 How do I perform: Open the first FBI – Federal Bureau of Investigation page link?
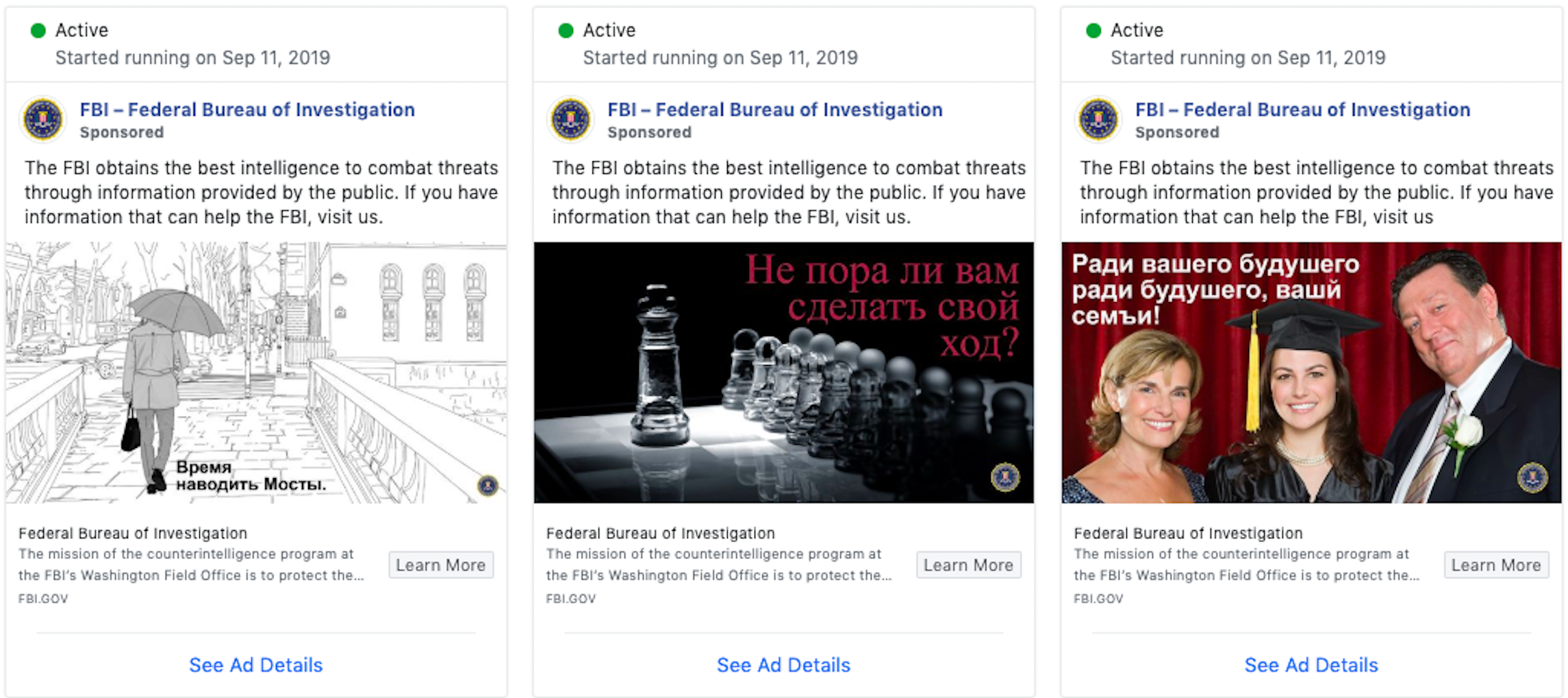246,110
